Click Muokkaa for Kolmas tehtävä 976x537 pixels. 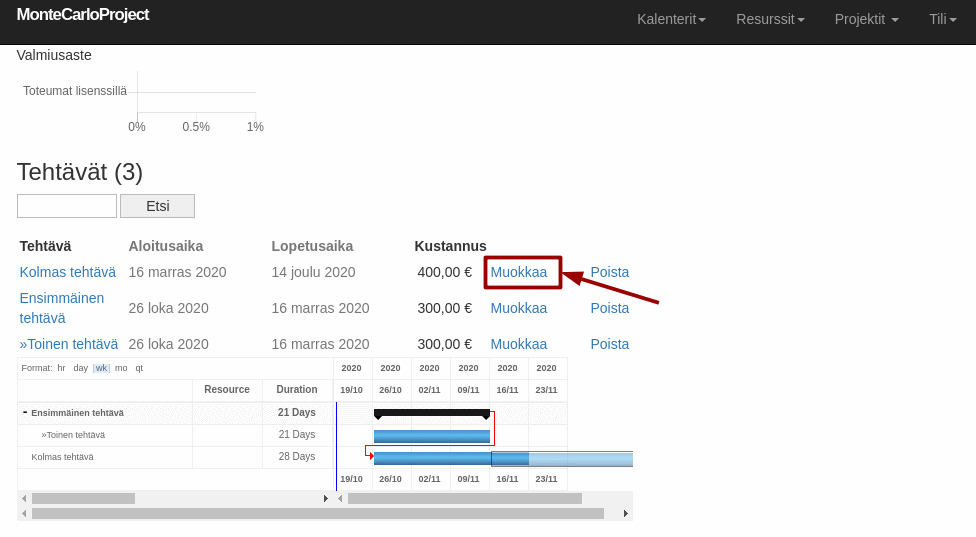tap(518, 272)
